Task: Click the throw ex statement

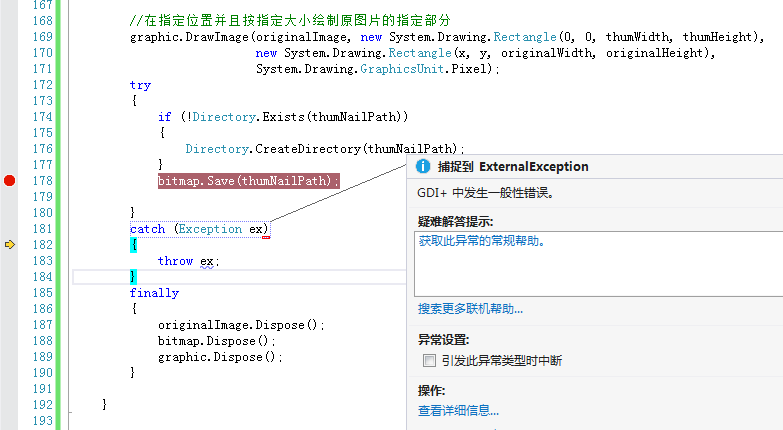Action: (188, 261)
